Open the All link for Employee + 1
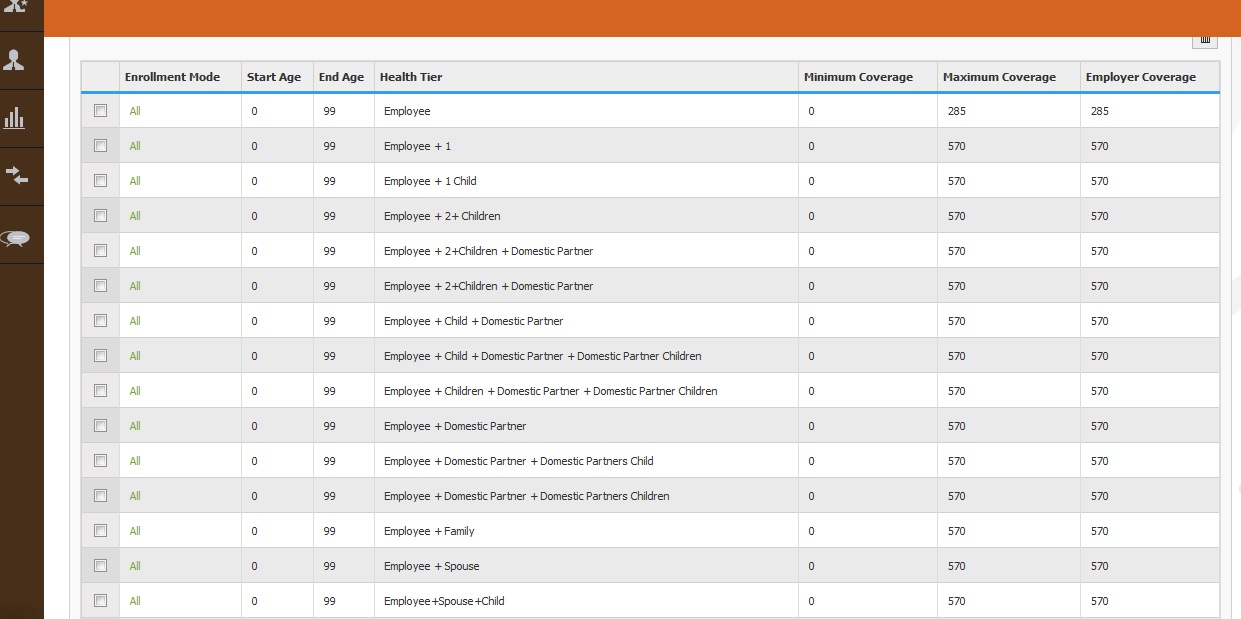1241x619 pixels. (x=135, y=146)
